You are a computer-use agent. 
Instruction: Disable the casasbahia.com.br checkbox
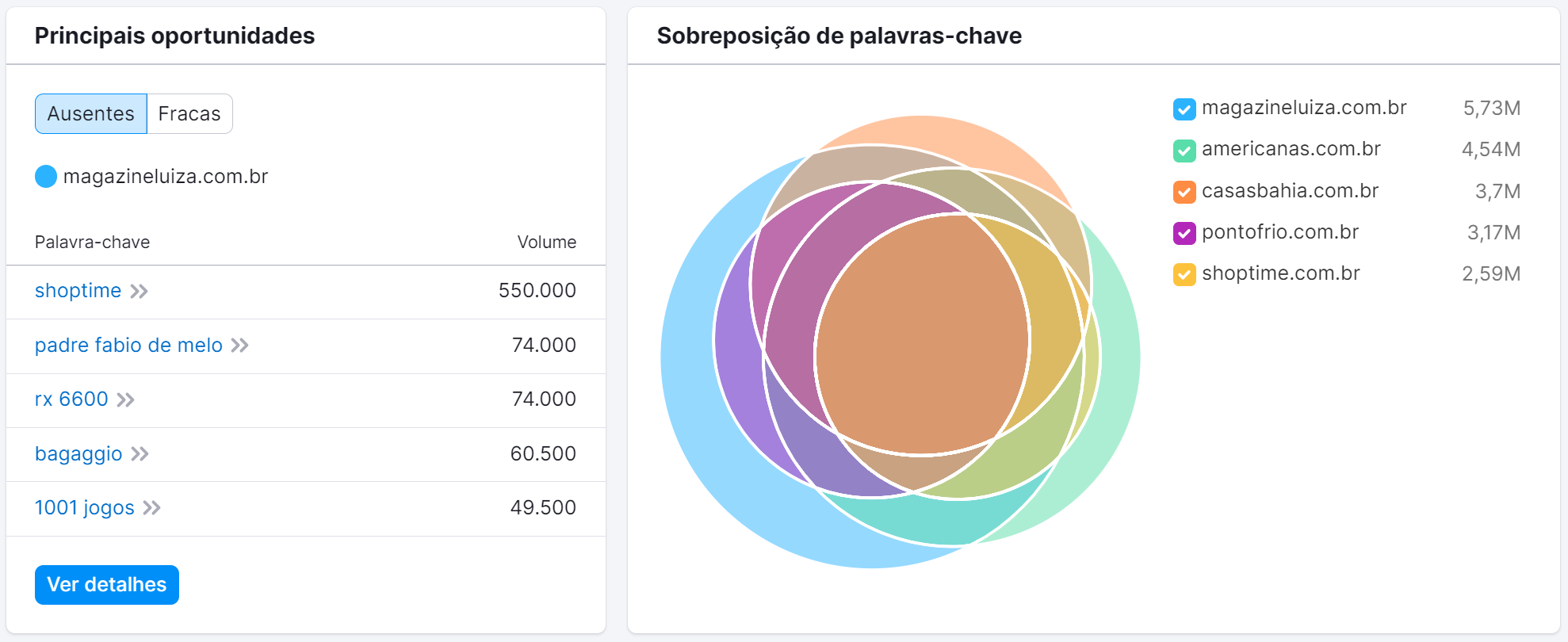coord(1184,192)
